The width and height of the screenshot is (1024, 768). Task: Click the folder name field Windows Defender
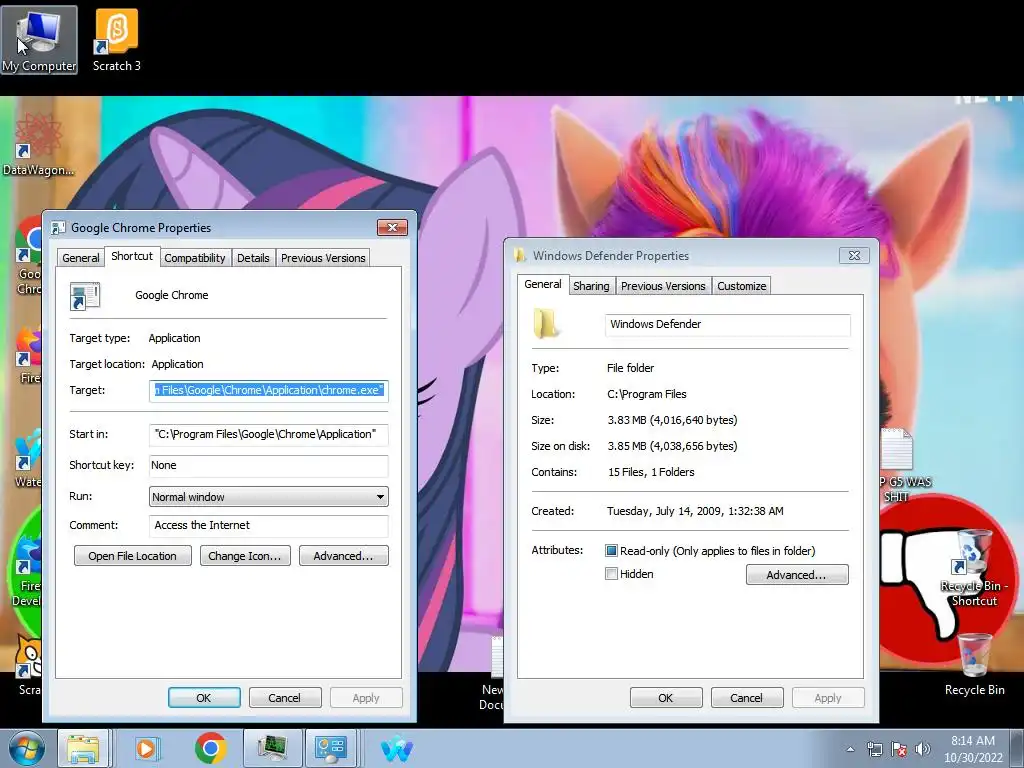728,325
